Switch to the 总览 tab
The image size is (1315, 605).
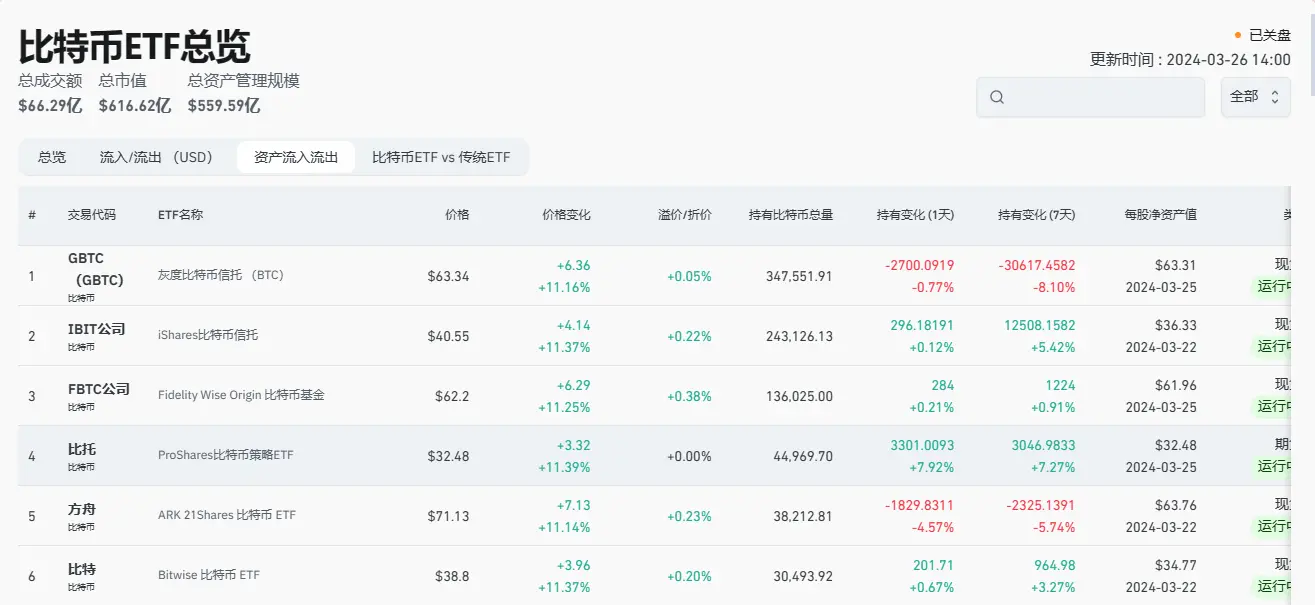point(52,157)
